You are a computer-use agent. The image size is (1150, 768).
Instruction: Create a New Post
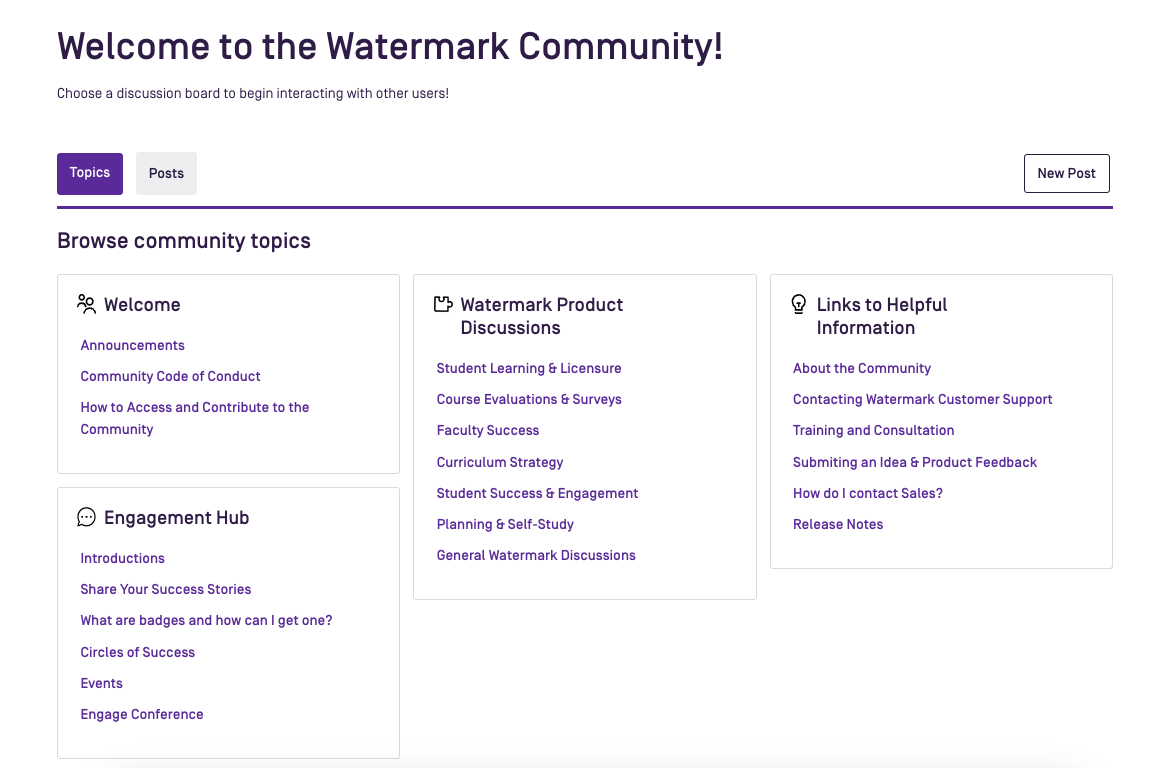pyautogui.click(x=1066, y=173)
